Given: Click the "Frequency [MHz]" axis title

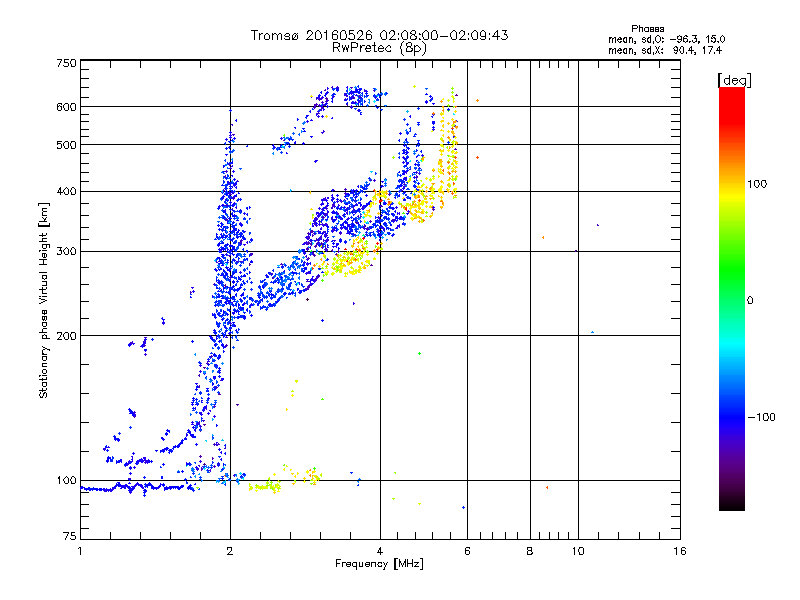Looking at the screenshot, I should [x=379, y=564].
